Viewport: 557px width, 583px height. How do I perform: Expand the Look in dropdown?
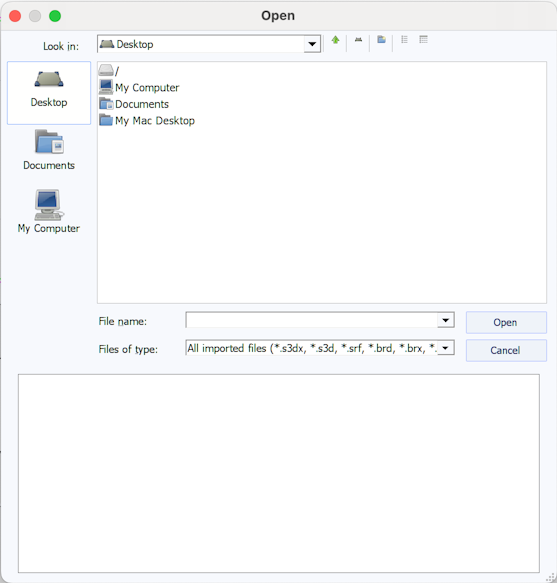312,44
